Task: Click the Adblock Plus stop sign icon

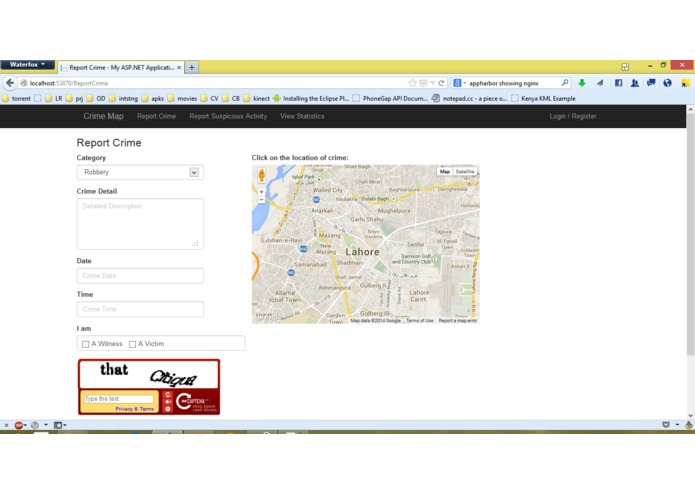Action: 18,425
